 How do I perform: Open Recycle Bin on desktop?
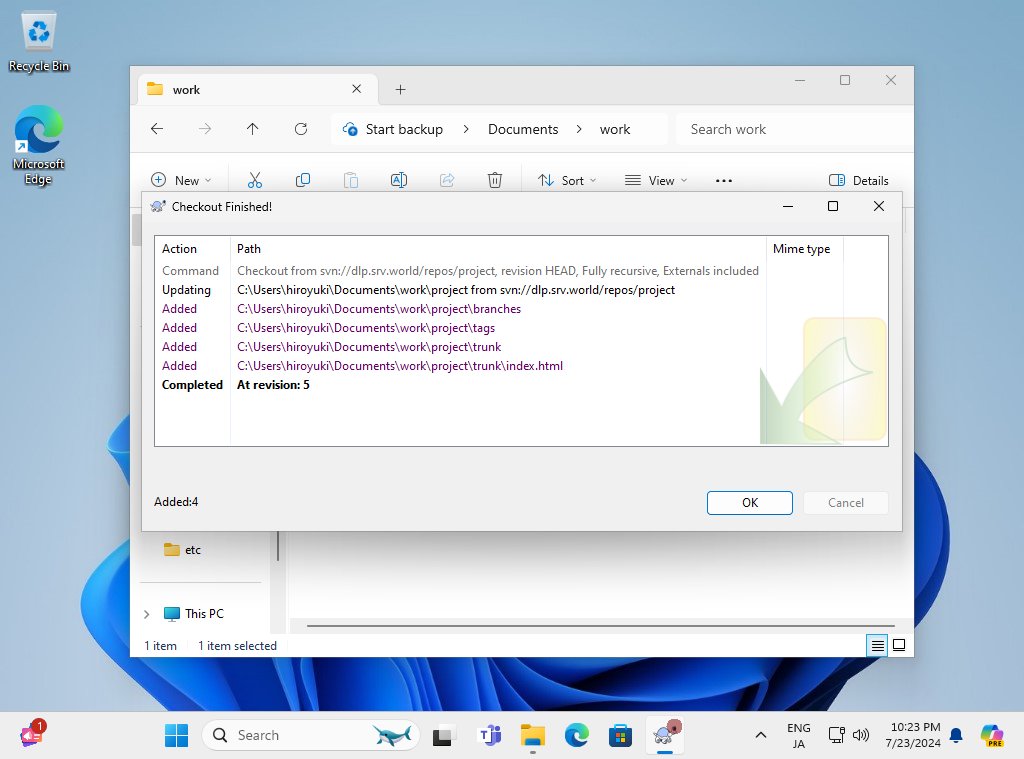click(39, 42)
